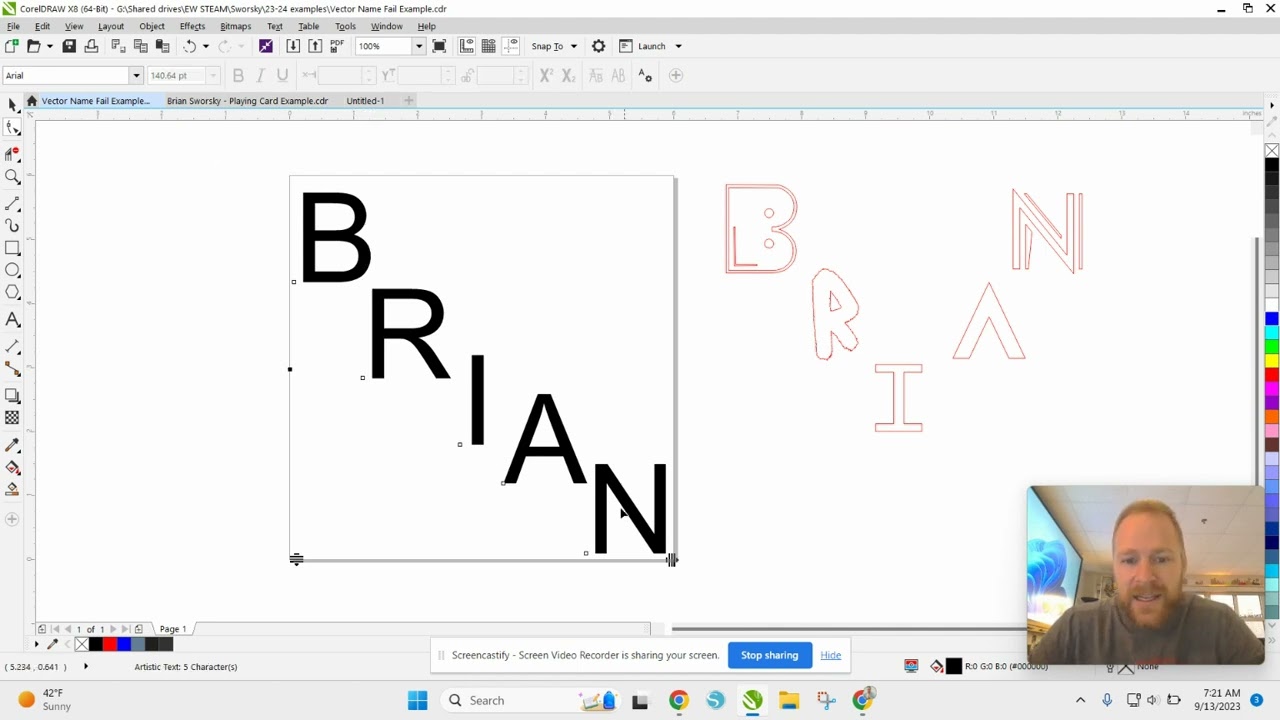Image resolution: width=1280 pixels, height=720 pixels.
Task: Open the Windows Start menu
Action: [x=417, y=700]
